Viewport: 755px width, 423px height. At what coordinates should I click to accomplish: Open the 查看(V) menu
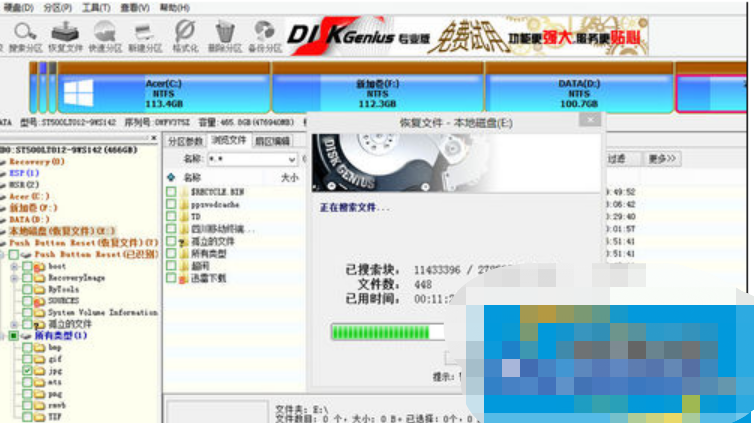[x=135, y=8]
